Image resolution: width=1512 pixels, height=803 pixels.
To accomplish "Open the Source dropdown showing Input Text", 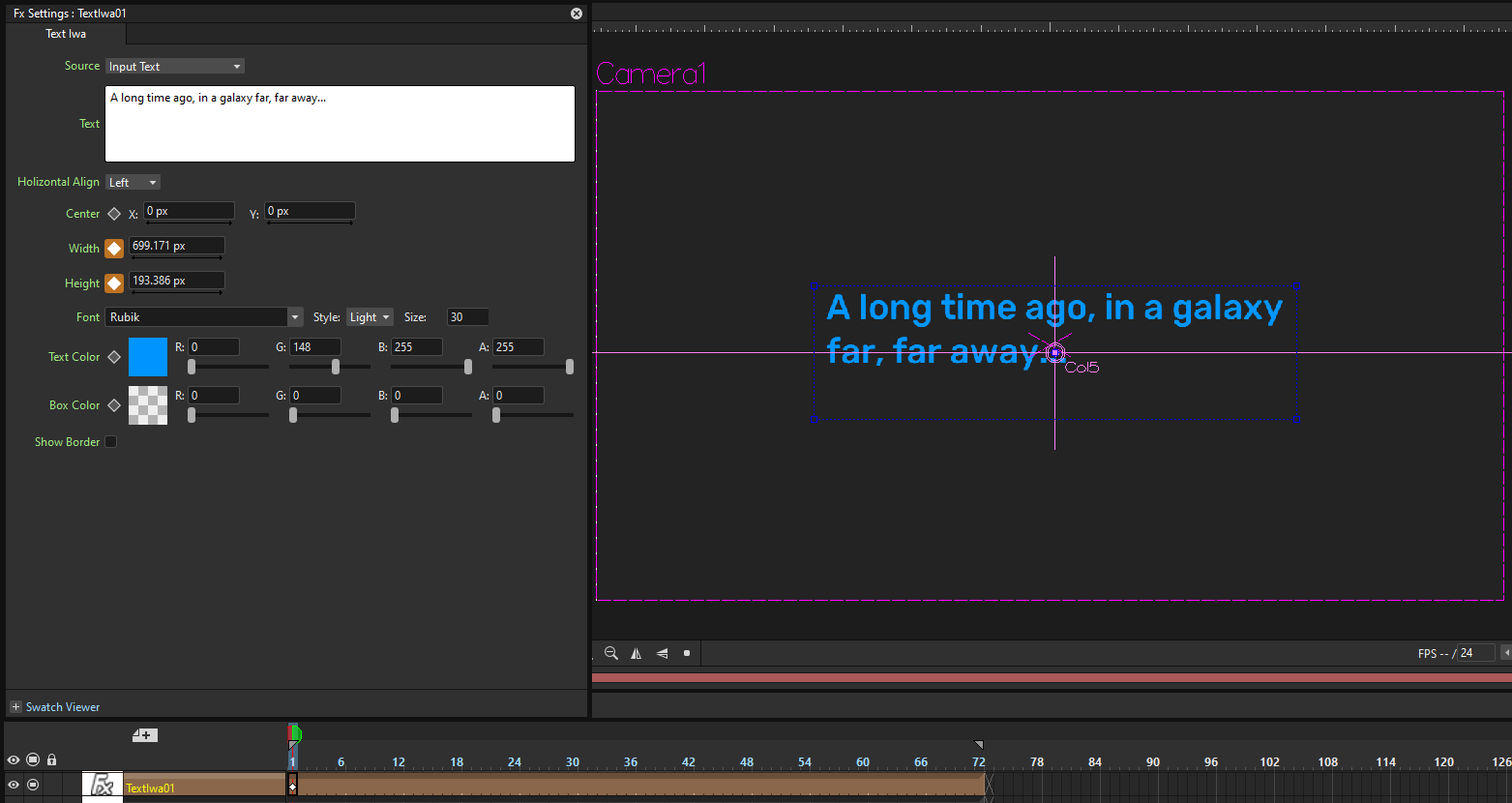I will point(175,67).
